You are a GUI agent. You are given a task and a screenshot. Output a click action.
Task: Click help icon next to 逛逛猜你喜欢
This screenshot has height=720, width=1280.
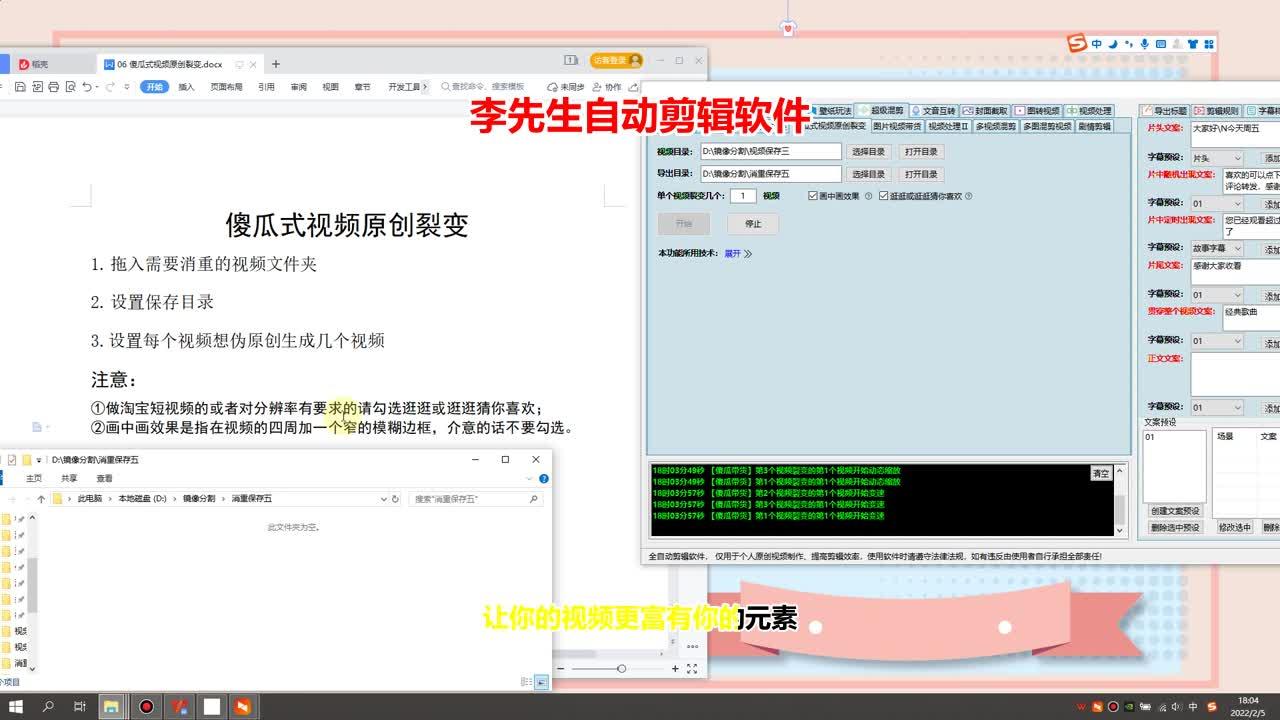pos(968,196)
